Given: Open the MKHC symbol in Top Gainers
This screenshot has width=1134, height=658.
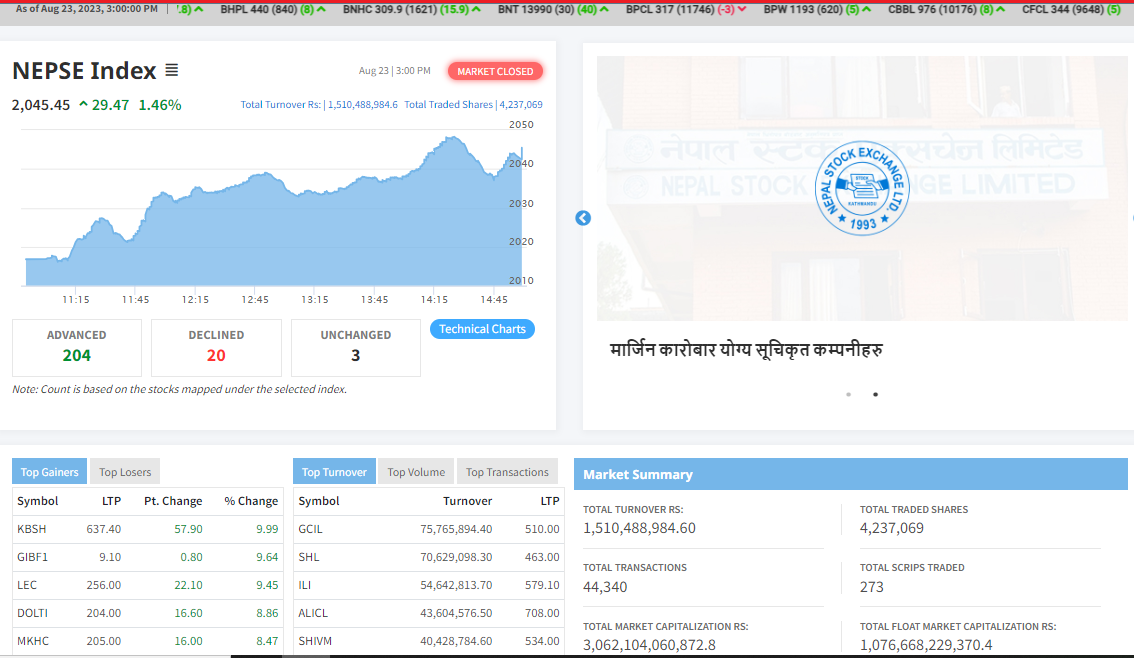Looking at the screenshot, I should 33,641.
